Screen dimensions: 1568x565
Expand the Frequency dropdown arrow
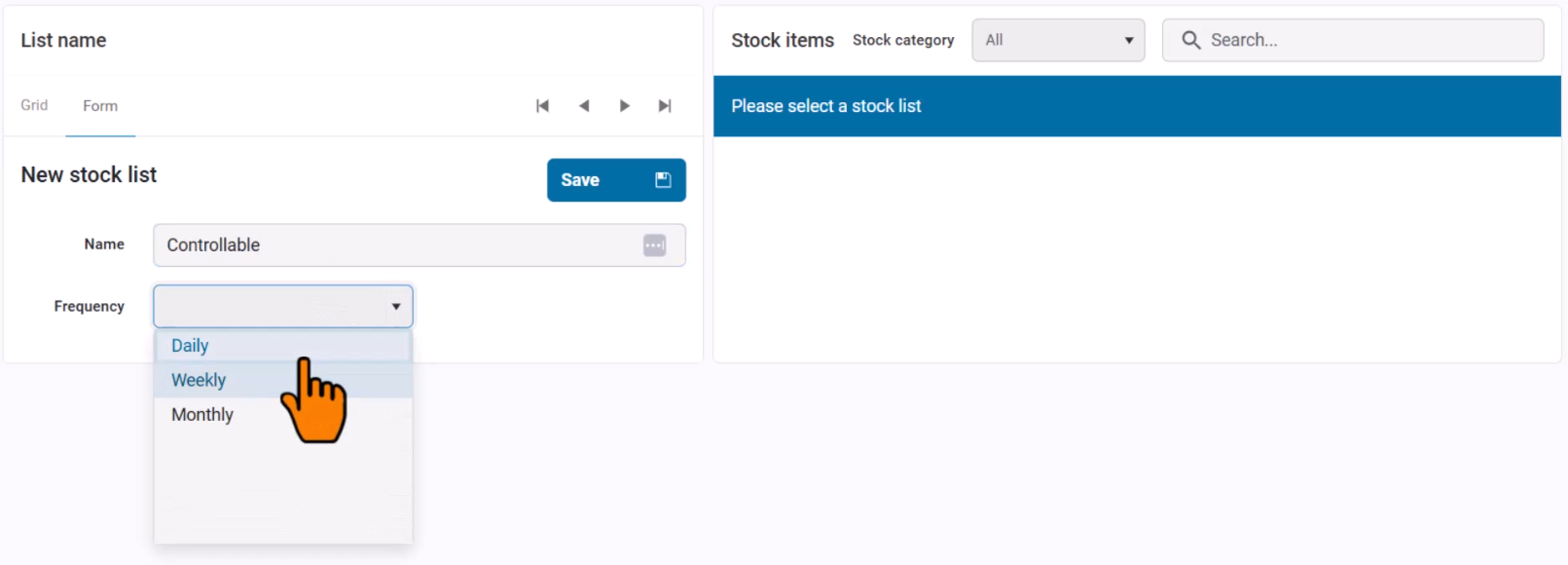tap(396, 307)
